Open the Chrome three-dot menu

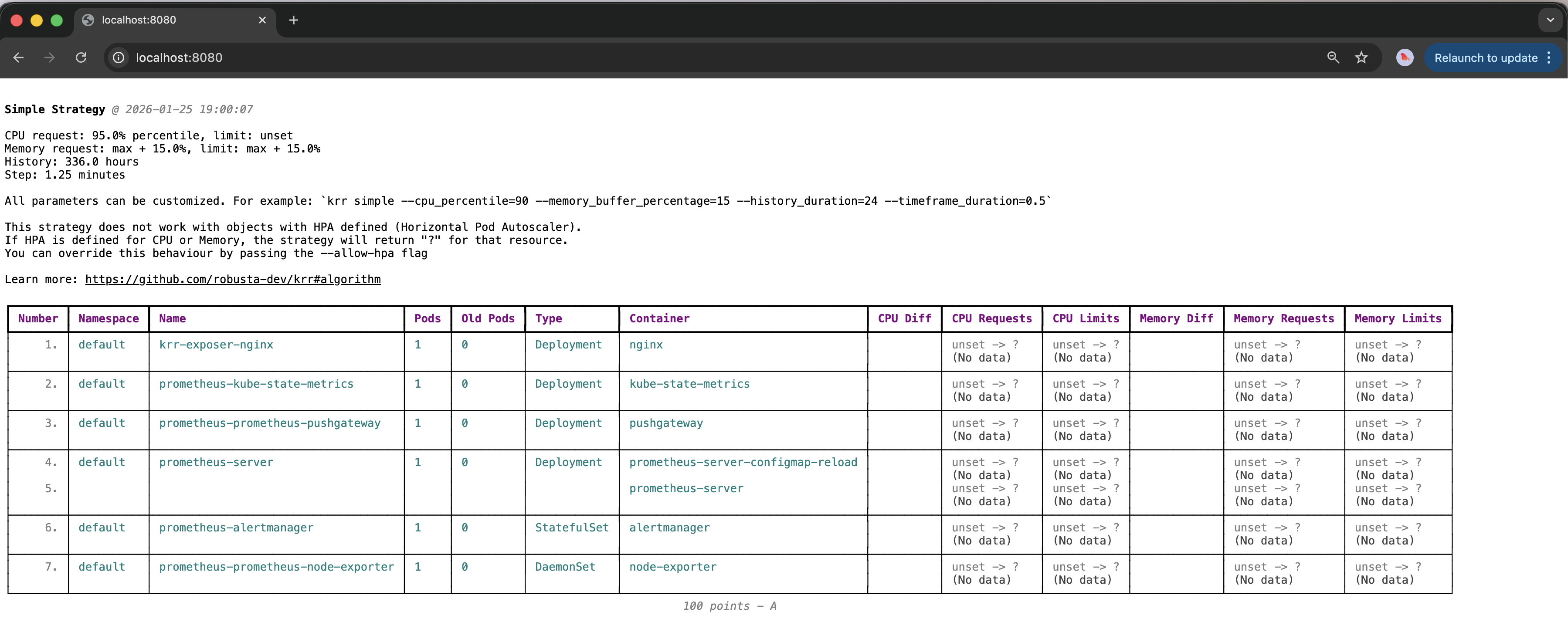[x=1548, y=57]
